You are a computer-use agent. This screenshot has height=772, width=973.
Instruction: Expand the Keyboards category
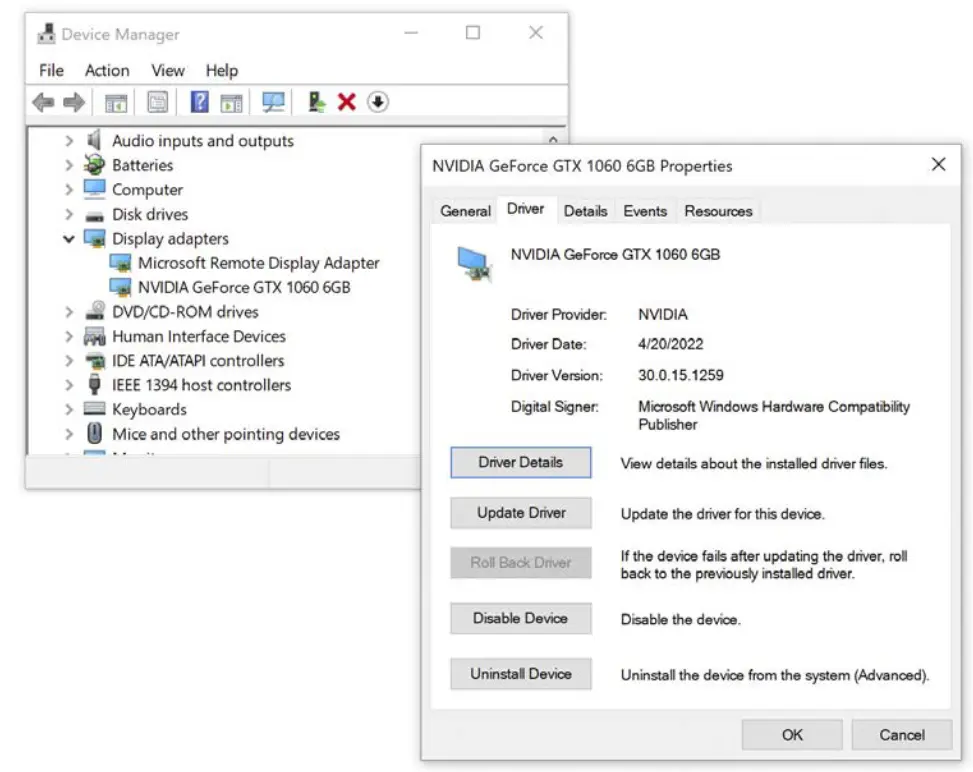tap(69, 409)
